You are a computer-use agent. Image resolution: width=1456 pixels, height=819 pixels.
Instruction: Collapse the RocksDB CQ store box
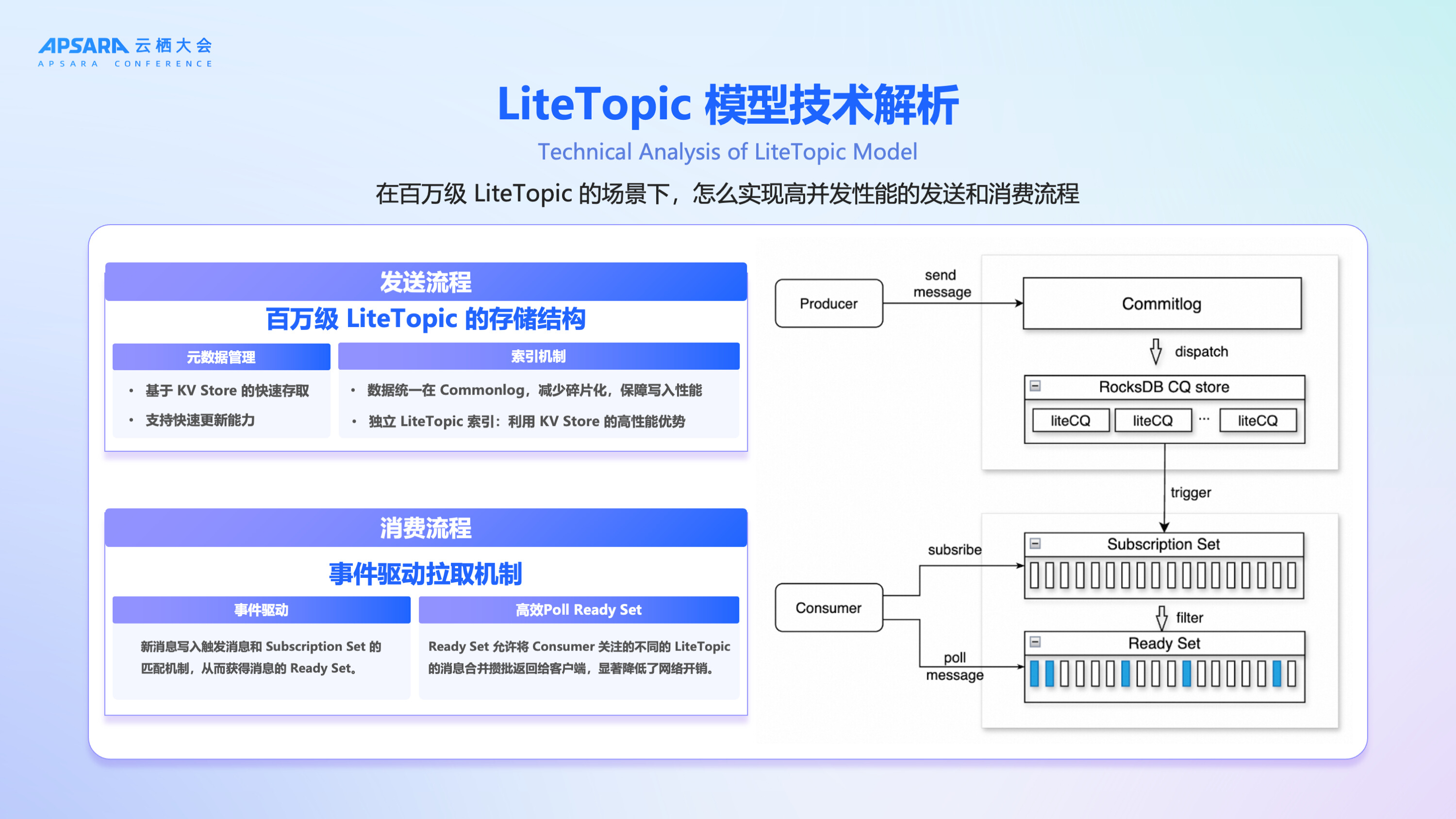(1035, 386)
